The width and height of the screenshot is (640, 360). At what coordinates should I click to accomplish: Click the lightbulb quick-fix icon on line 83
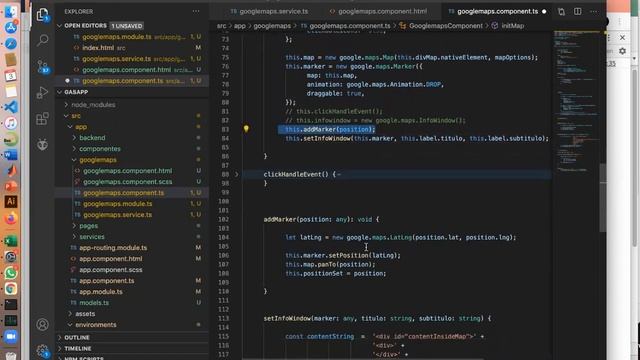click(x=246, y=129)
